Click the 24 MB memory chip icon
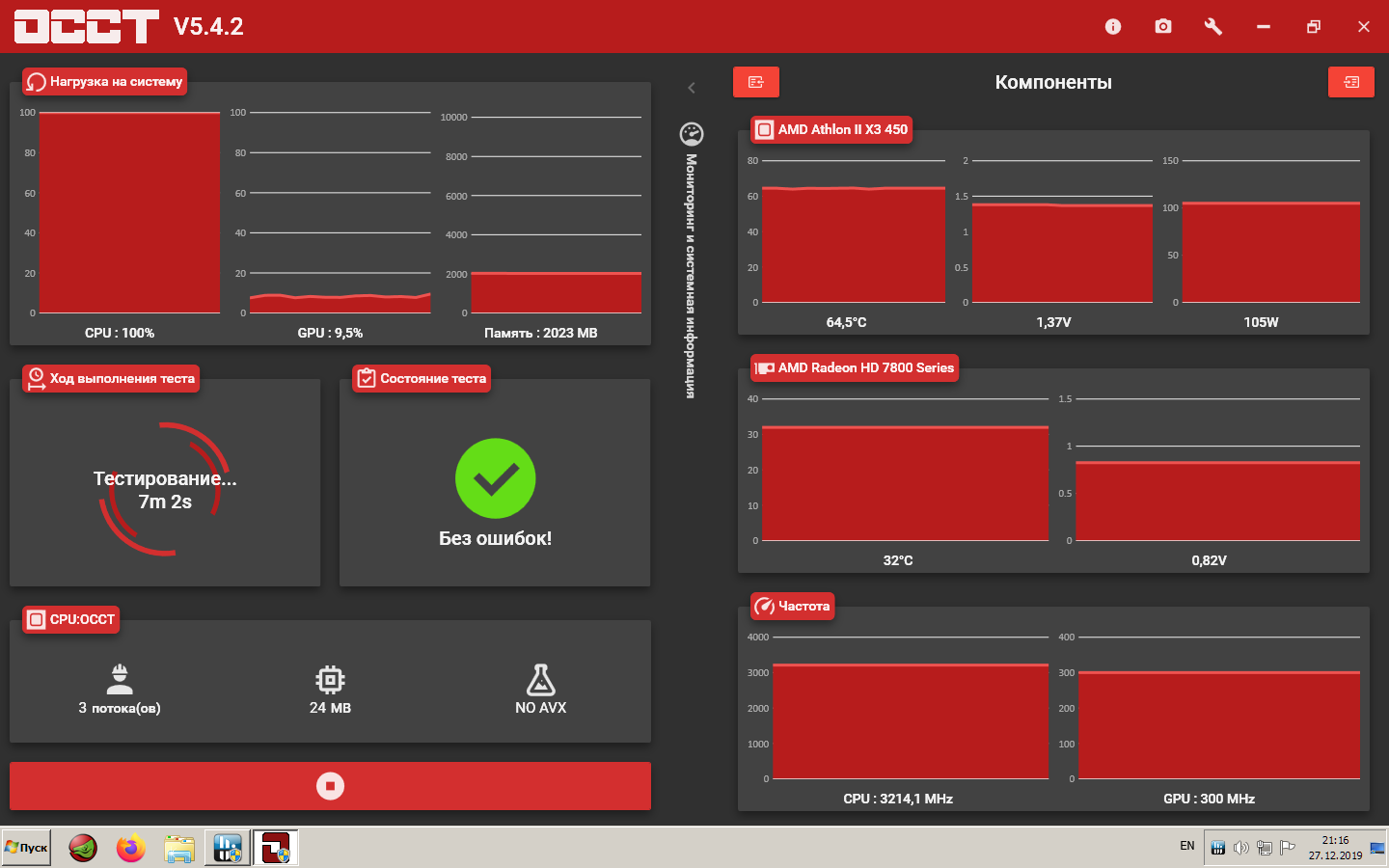Viewport: 1389px width, 868px height. tap(330, 679)
